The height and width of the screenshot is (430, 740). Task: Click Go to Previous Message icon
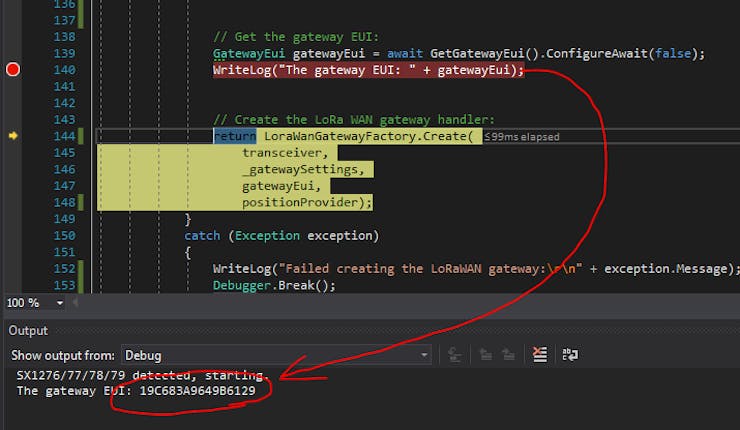[485, 355]
